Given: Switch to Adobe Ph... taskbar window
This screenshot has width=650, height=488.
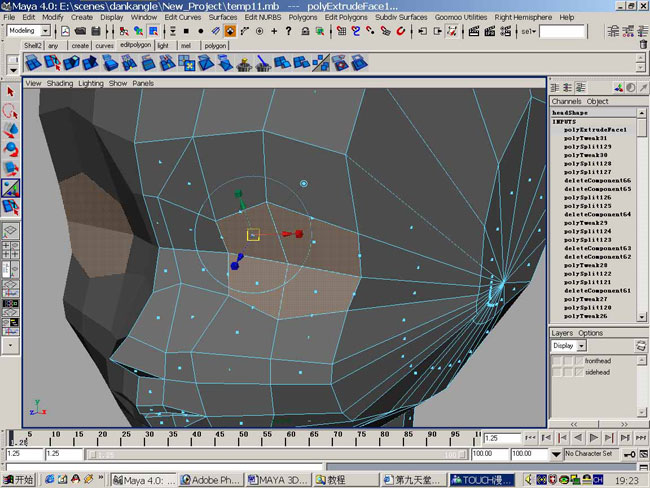Looking at the screenshot, I should click(x=211, y=480).
